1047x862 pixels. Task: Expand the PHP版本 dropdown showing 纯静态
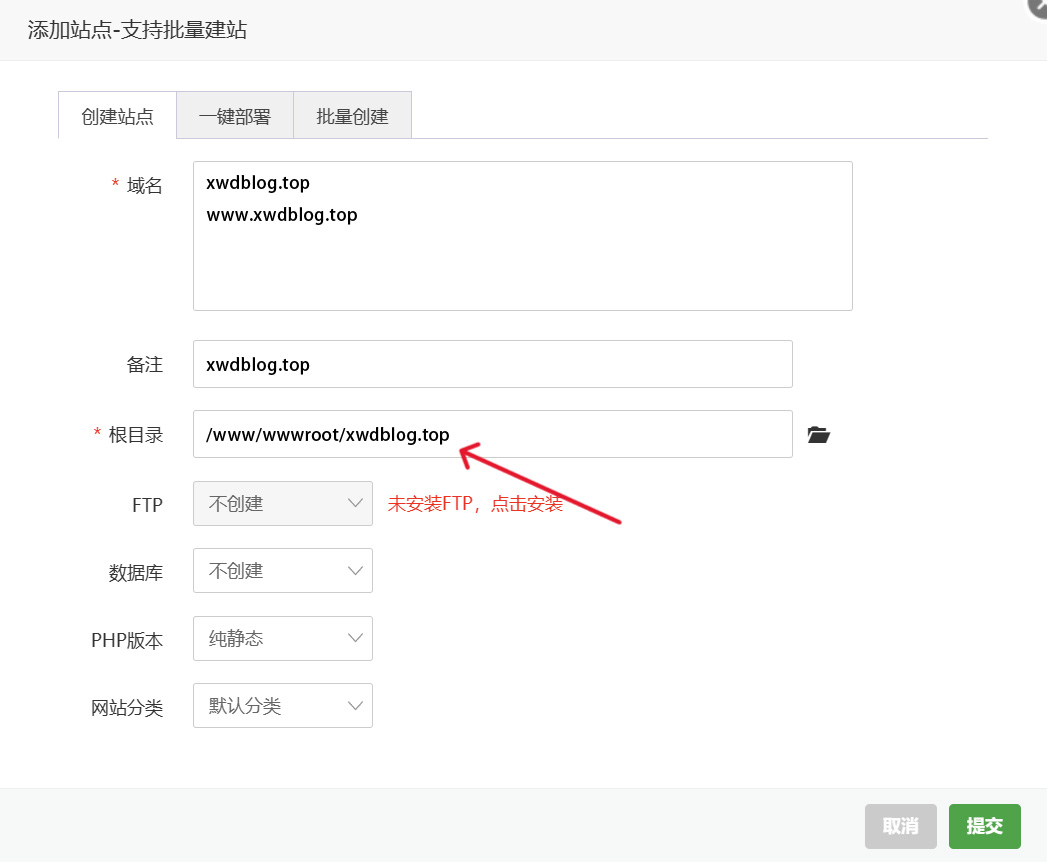pos(282,638)
